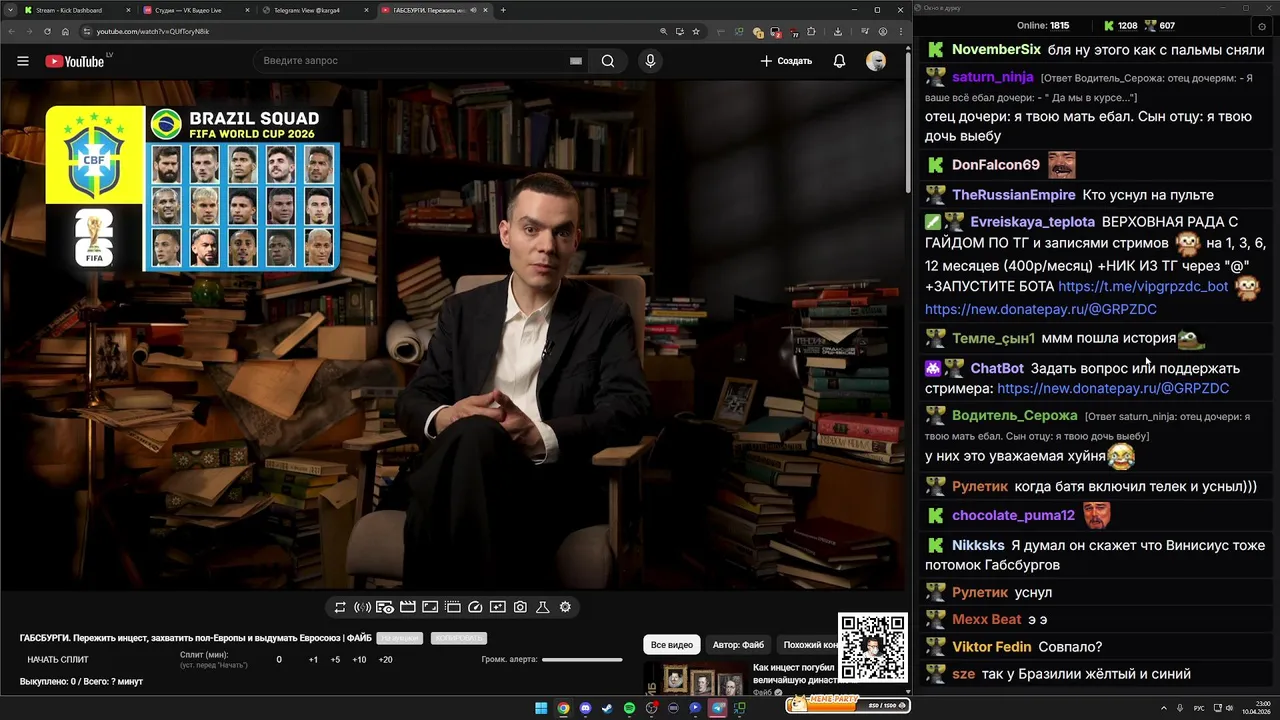Click the +1 split minutes button
Viewport: 1280px width, 720px height.
313,659
